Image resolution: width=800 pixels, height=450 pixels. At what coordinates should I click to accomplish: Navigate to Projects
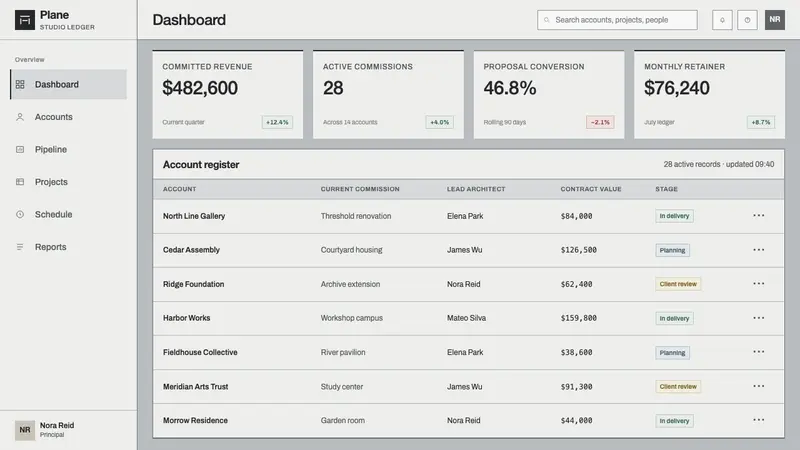tap(68, 182)
